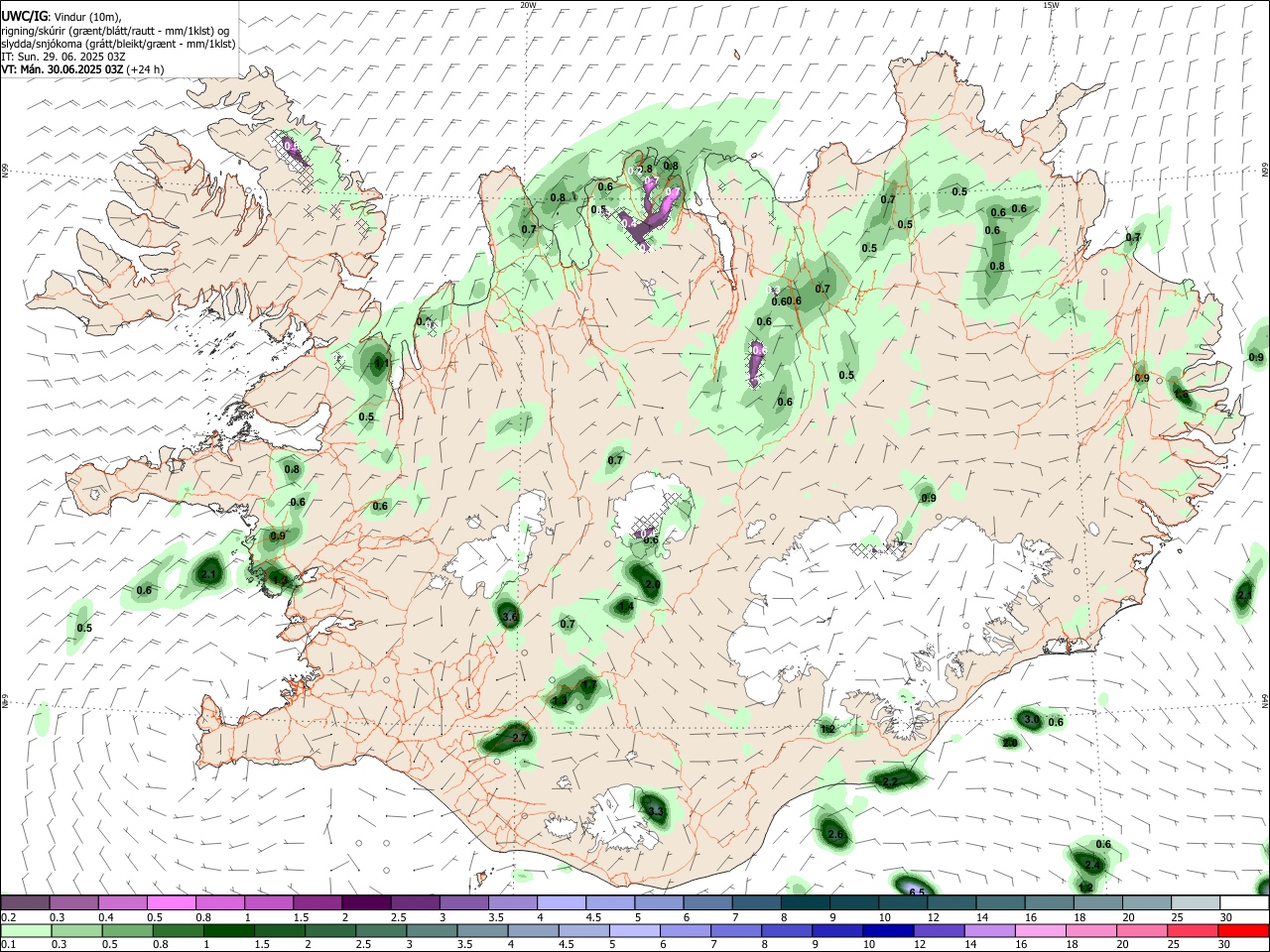Click the 'rigning/skúrir' legend description line

pos(114,31)
